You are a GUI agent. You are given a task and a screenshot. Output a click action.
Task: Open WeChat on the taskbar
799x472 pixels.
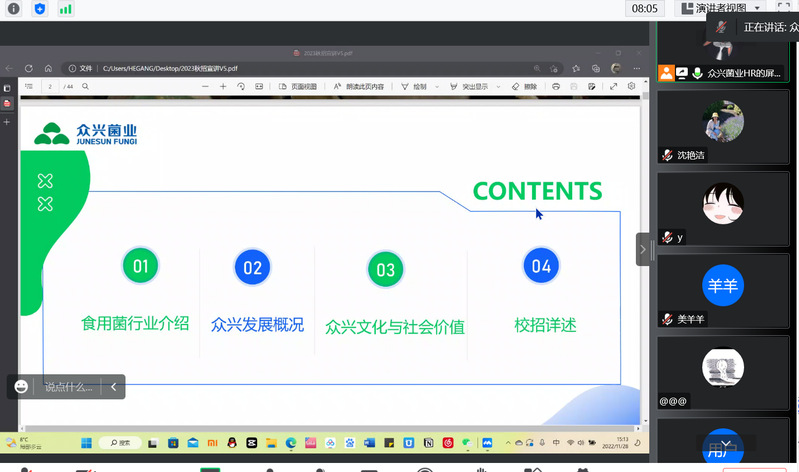467,443
